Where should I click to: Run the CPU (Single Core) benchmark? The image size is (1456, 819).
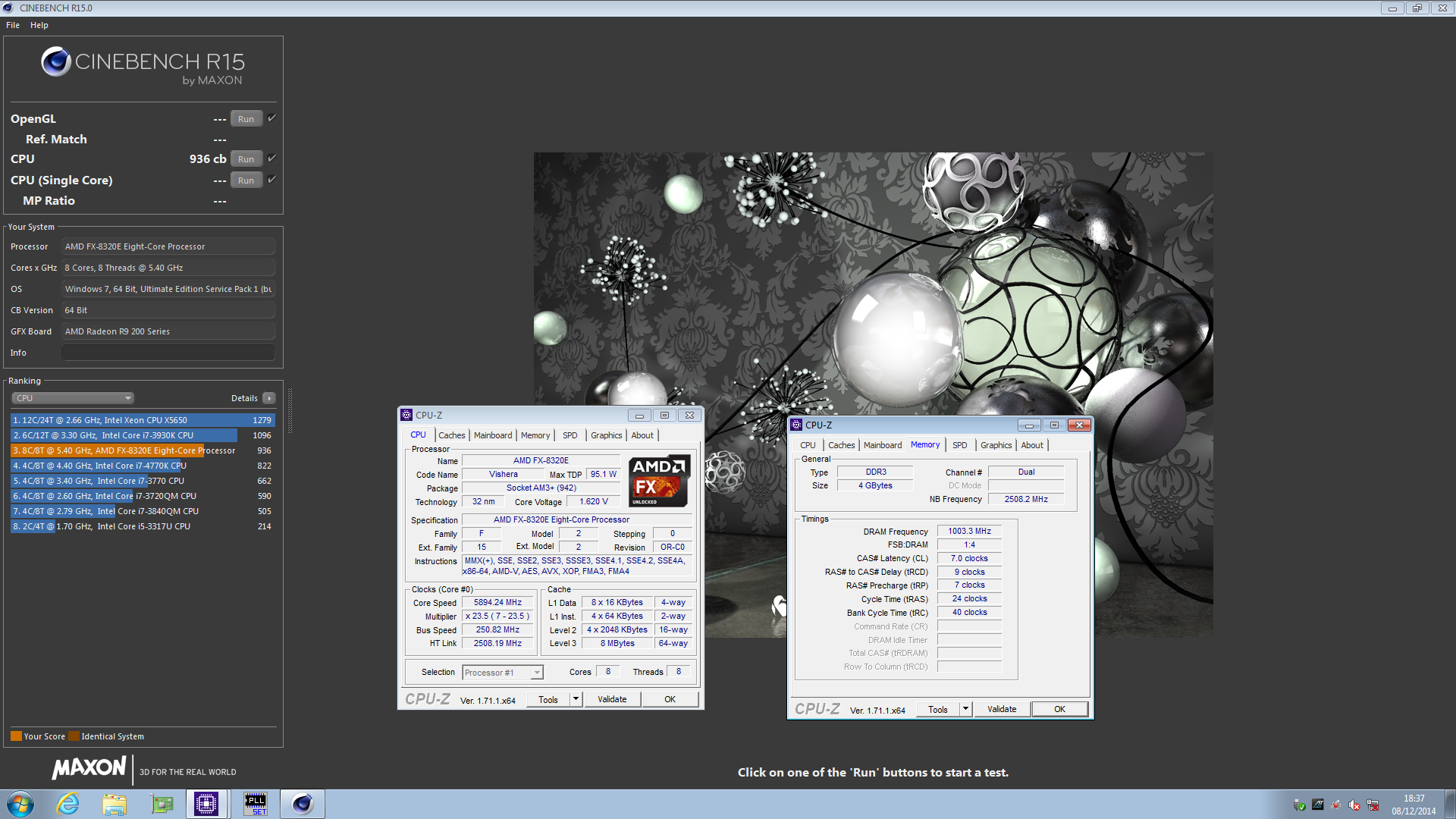[x=246, y=180]
